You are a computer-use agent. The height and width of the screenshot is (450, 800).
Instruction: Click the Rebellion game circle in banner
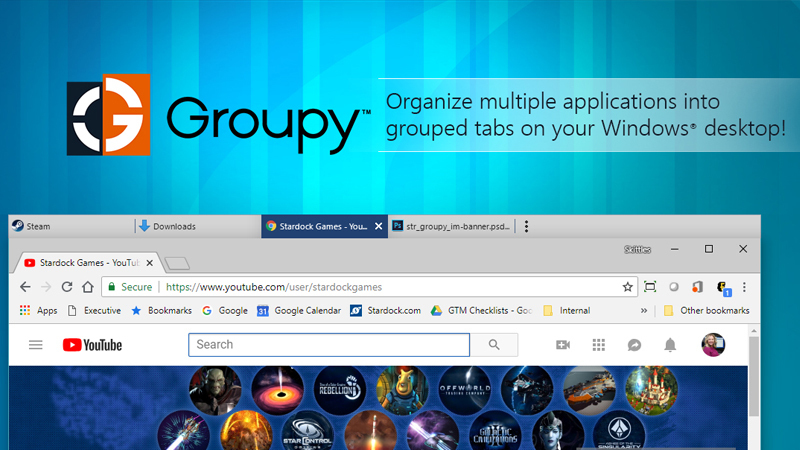340,390
